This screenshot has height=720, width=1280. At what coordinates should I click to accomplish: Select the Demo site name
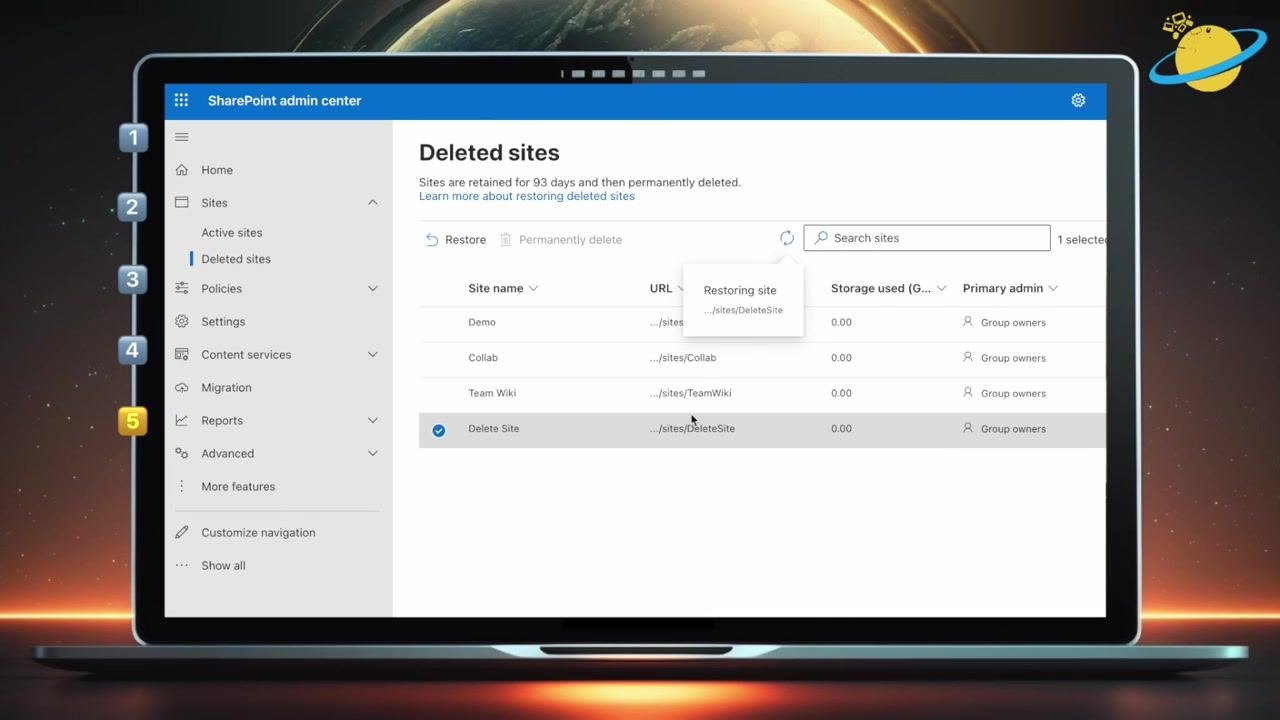tap(482, 323)
